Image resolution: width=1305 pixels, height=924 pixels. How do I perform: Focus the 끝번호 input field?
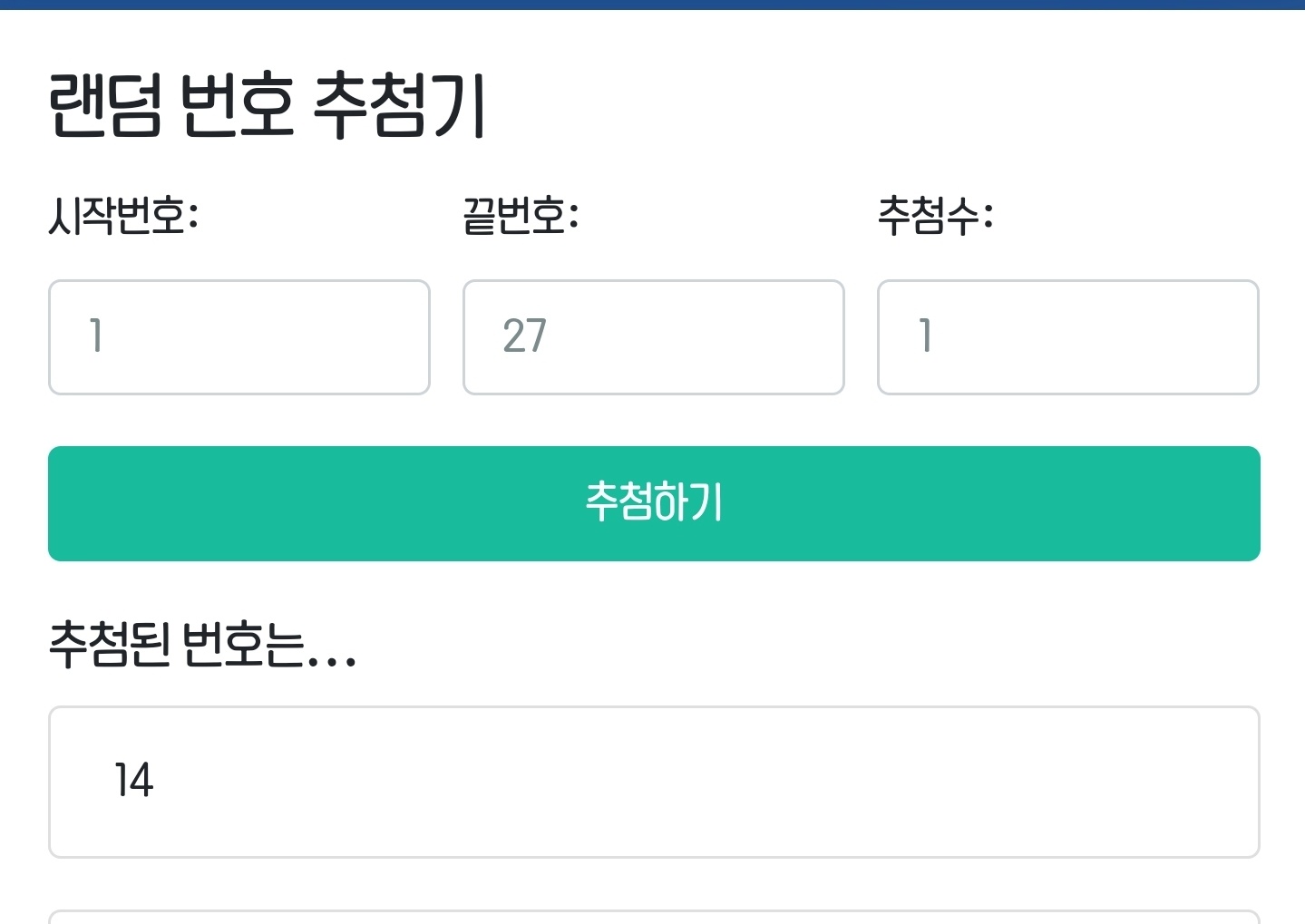pos(653,337)
